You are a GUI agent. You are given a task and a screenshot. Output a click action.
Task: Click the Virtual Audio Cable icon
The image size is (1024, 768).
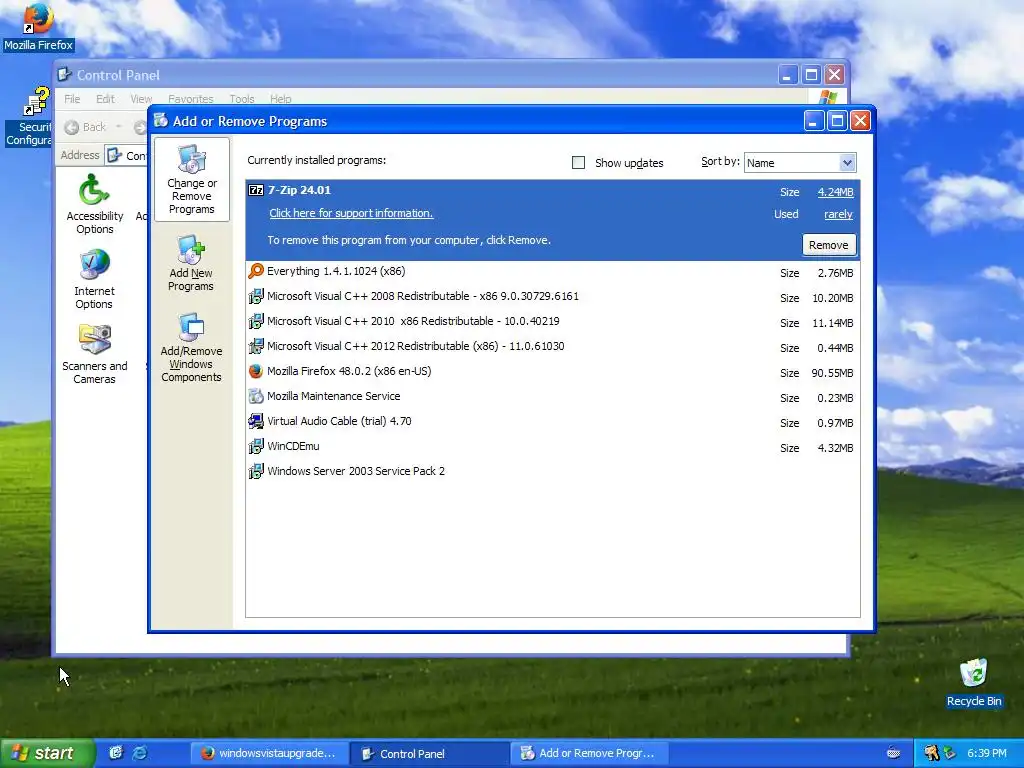click(256, 421)
